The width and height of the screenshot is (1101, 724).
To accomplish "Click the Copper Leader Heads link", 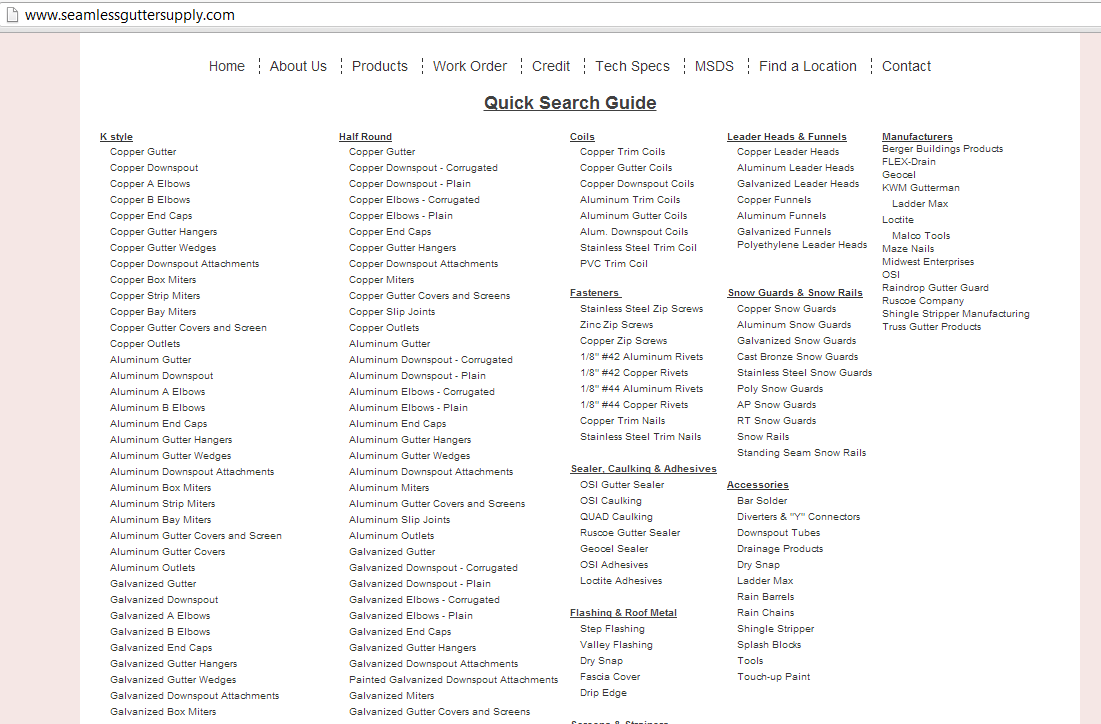I will coord(788,152).
